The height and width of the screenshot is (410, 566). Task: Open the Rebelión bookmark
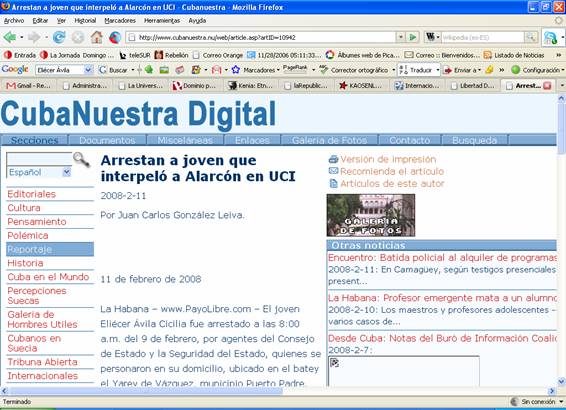point(171,55)
